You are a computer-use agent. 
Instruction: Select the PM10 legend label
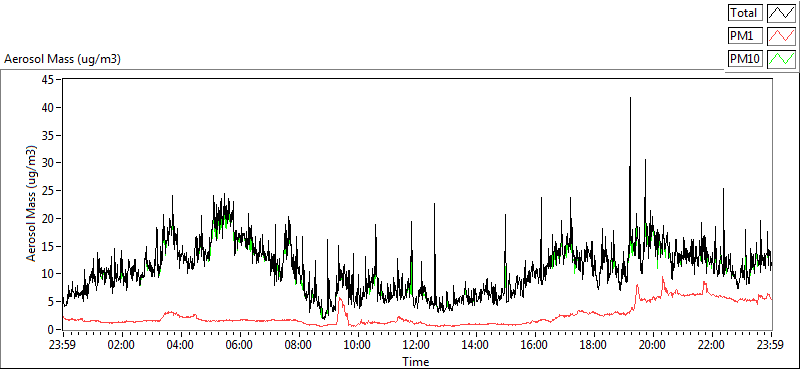coord(745,59)
